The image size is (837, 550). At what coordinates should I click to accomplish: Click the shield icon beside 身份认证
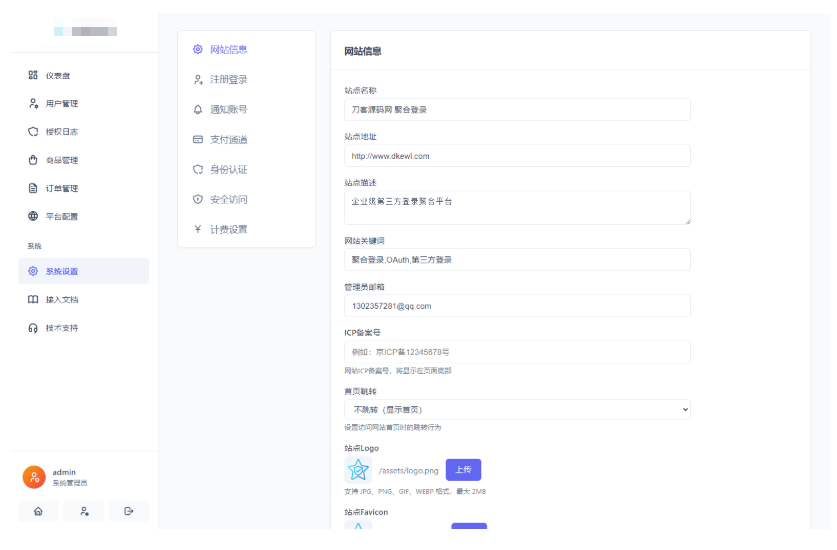[x=198, y=169]
